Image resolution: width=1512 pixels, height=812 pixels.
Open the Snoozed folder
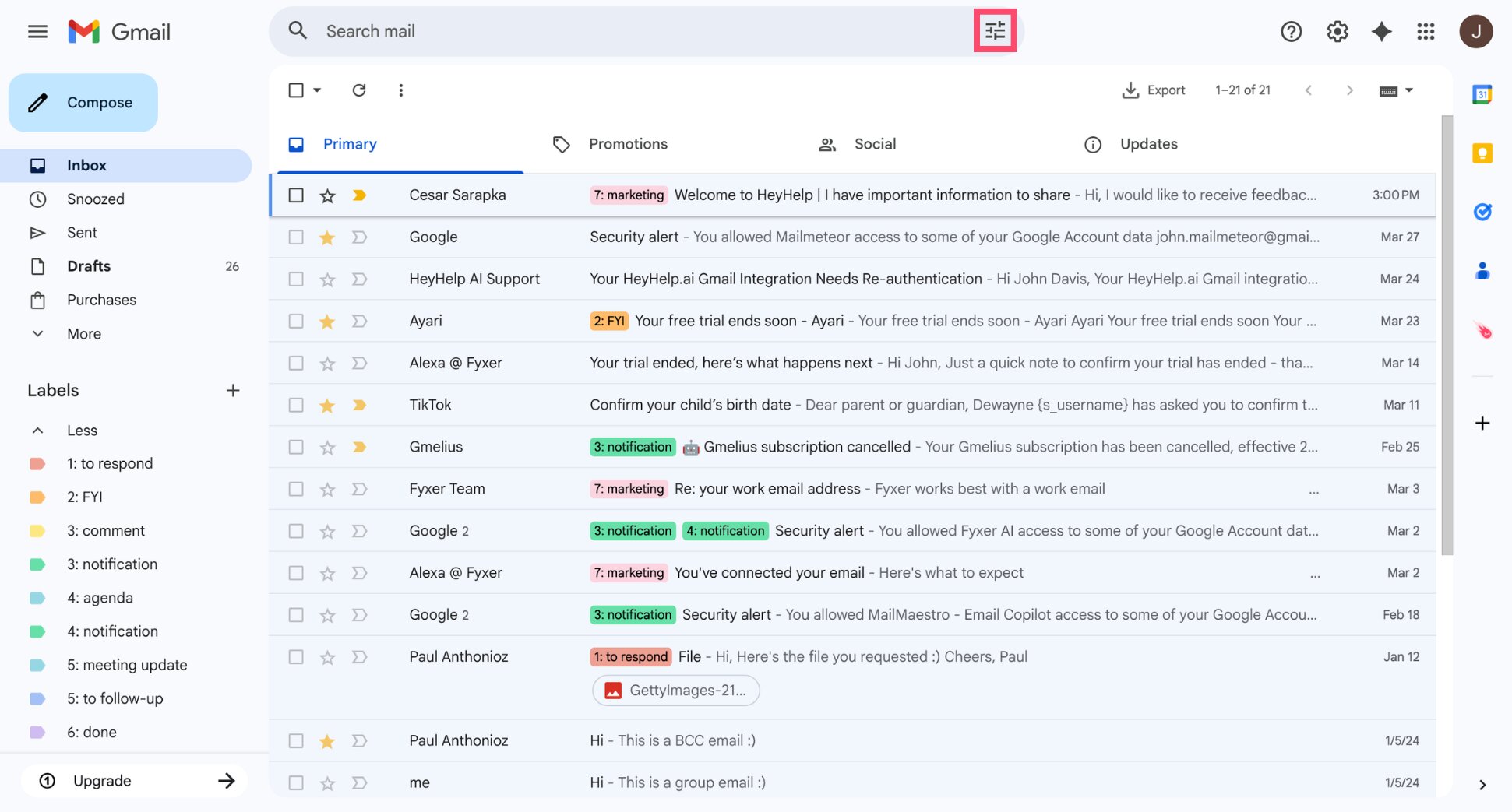[x=126, y=199]
